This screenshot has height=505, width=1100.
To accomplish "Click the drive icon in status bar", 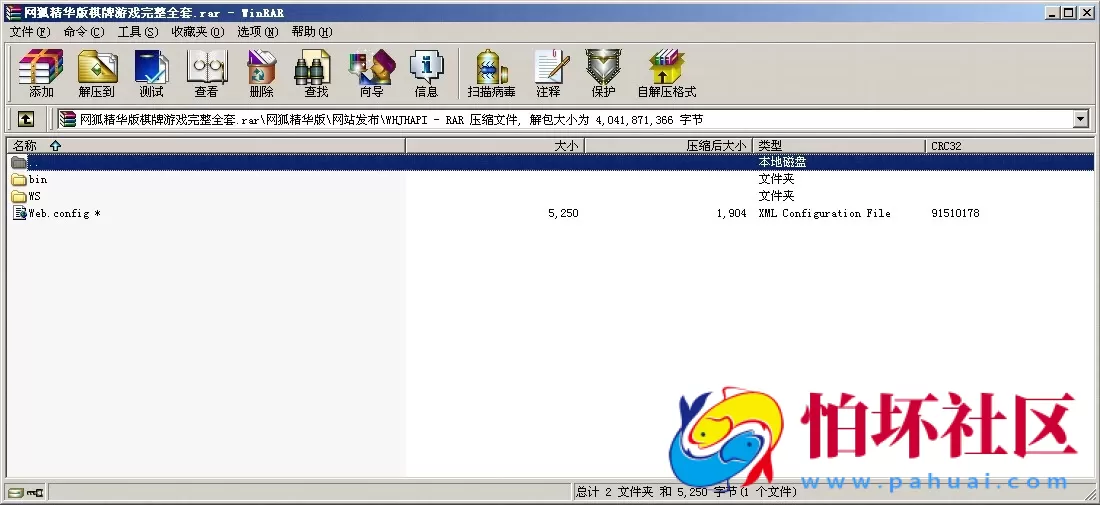I will (x=15, y=493).
